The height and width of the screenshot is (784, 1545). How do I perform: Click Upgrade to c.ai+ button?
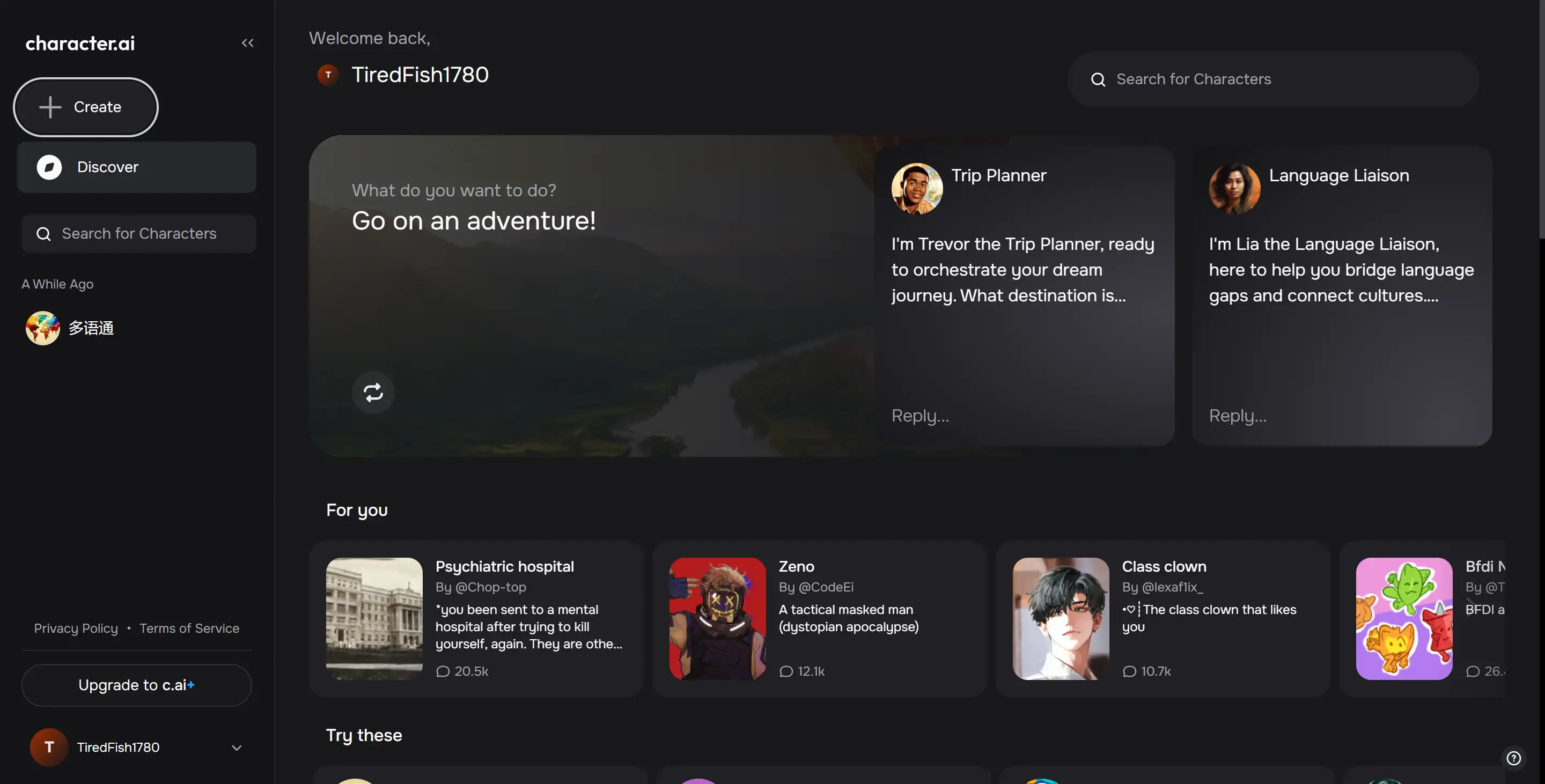pos(137,684)
